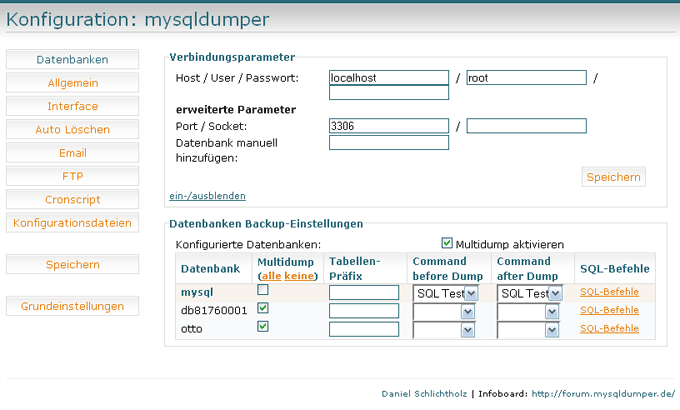Image resolution: width=680 pixels, height=410 pixels.
Task: Open the Email settings tab
Action: point(72,153)
